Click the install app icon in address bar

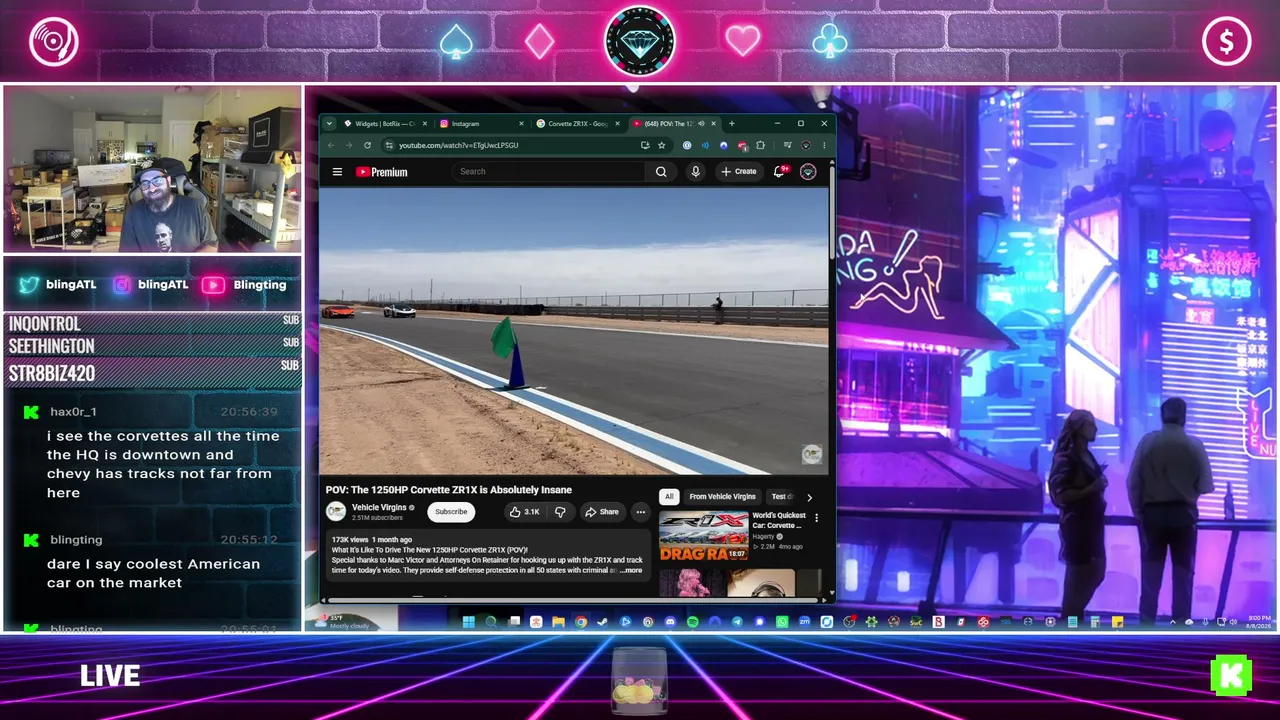(645, 145)
